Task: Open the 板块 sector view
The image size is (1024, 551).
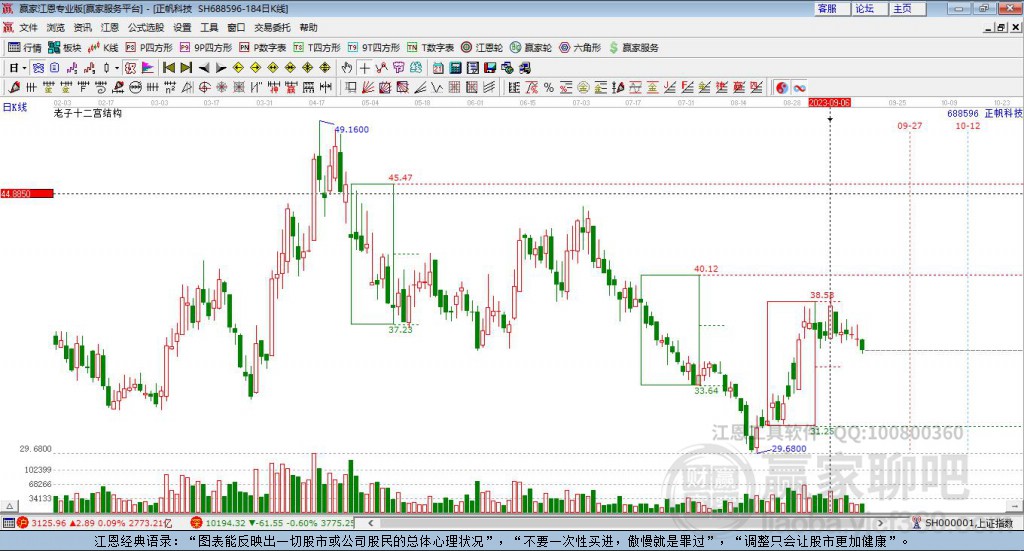Action: click(65, 48)
